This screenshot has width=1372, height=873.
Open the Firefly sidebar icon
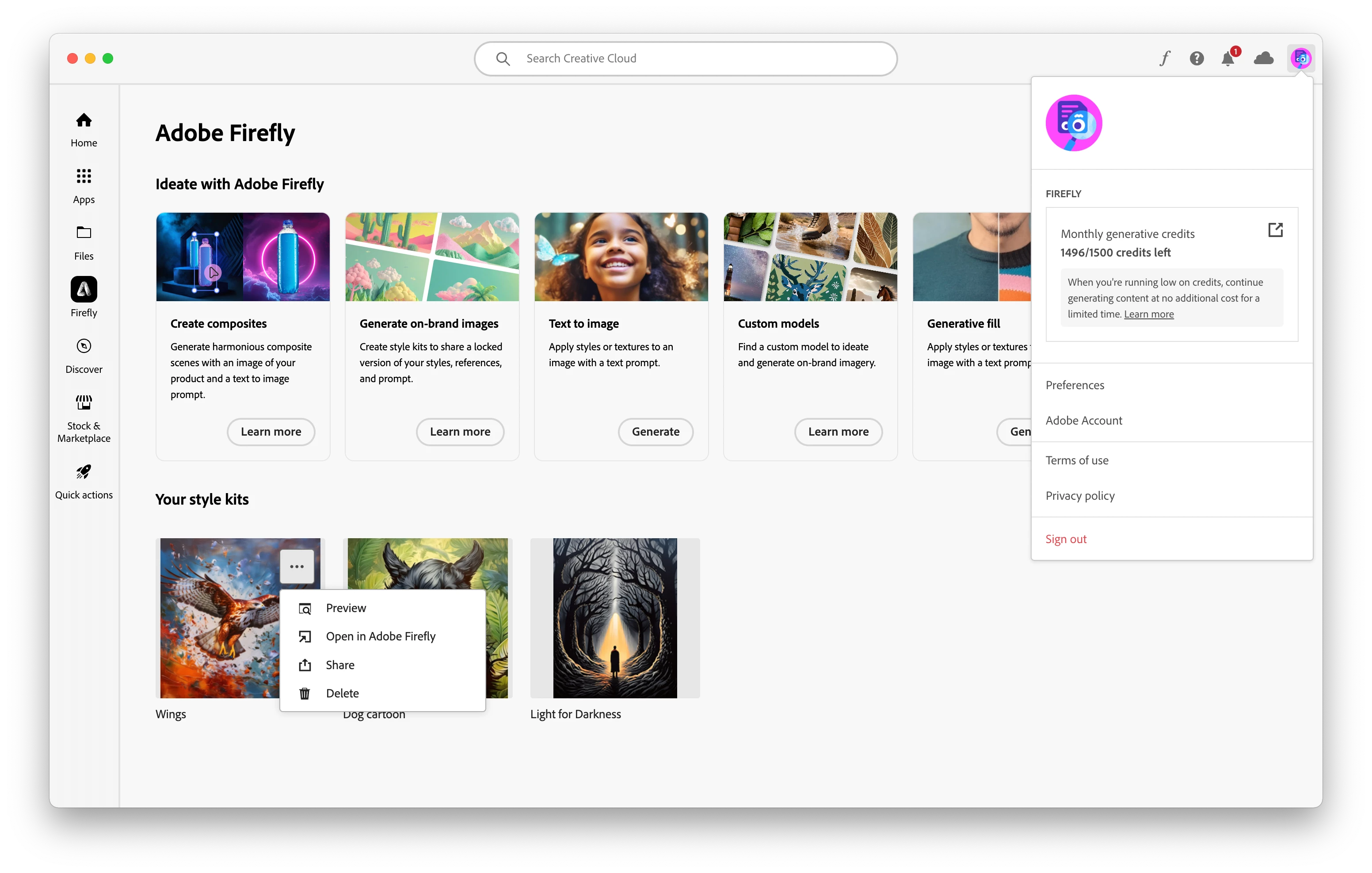click(84, 290)
